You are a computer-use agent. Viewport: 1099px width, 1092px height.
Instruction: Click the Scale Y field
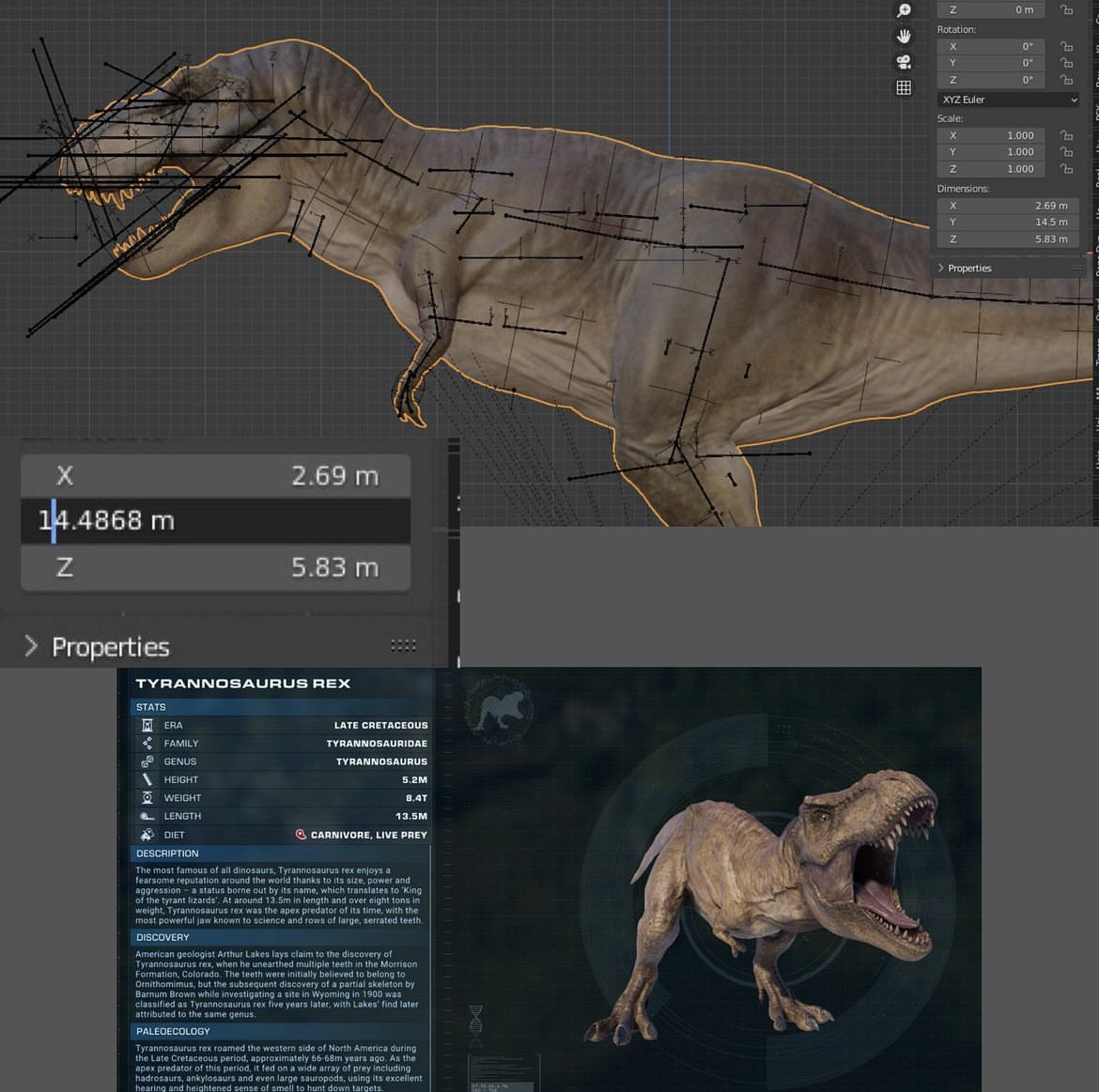tap(991, 152)
